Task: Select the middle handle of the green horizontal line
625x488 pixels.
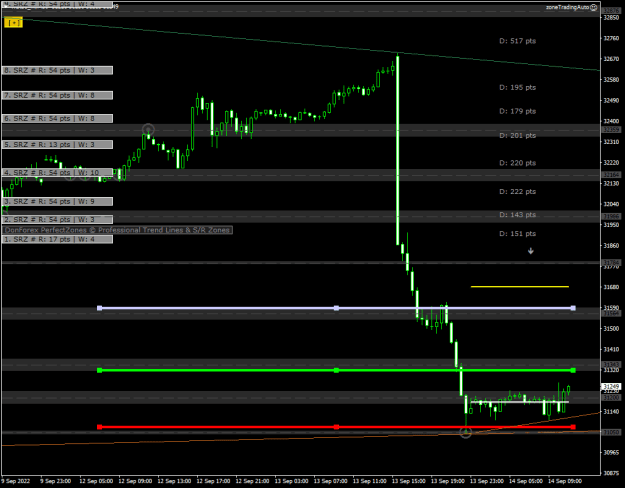Action: 336,370
